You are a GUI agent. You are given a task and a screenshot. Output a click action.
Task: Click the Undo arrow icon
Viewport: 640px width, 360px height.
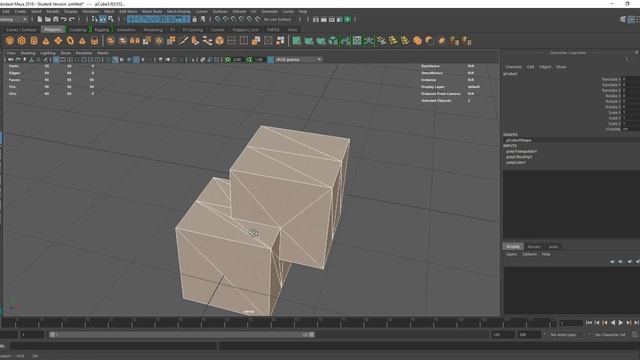coord(64,19)
